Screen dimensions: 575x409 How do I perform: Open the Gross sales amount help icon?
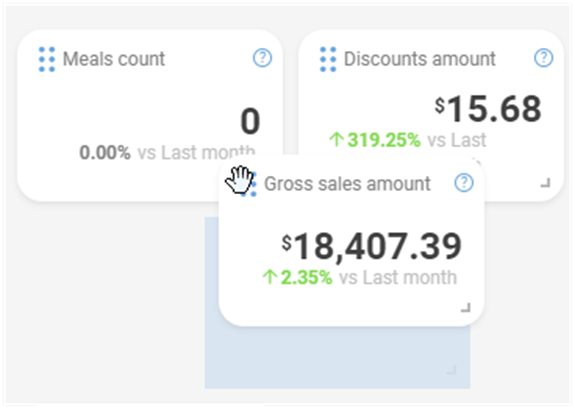click(464, 183)
